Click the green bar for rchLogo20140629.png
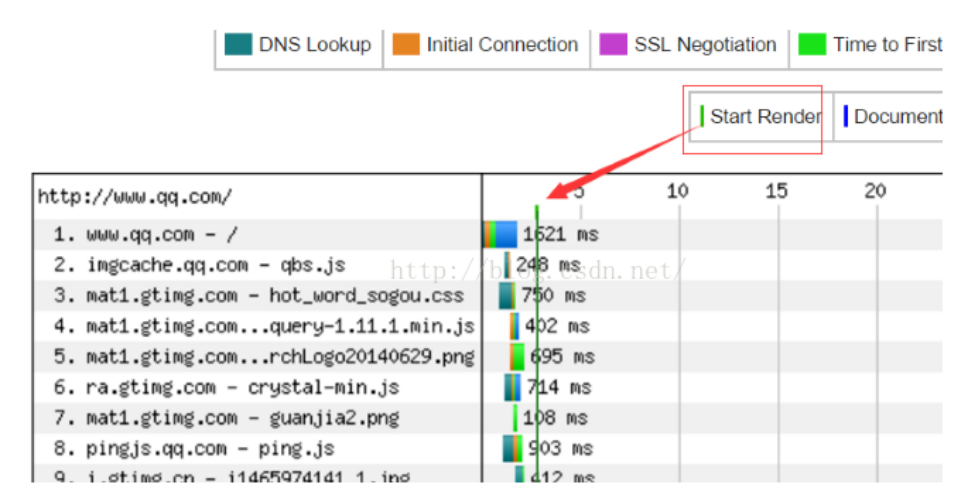The width and height of the screenshot is (963, 504). [517, 357]
